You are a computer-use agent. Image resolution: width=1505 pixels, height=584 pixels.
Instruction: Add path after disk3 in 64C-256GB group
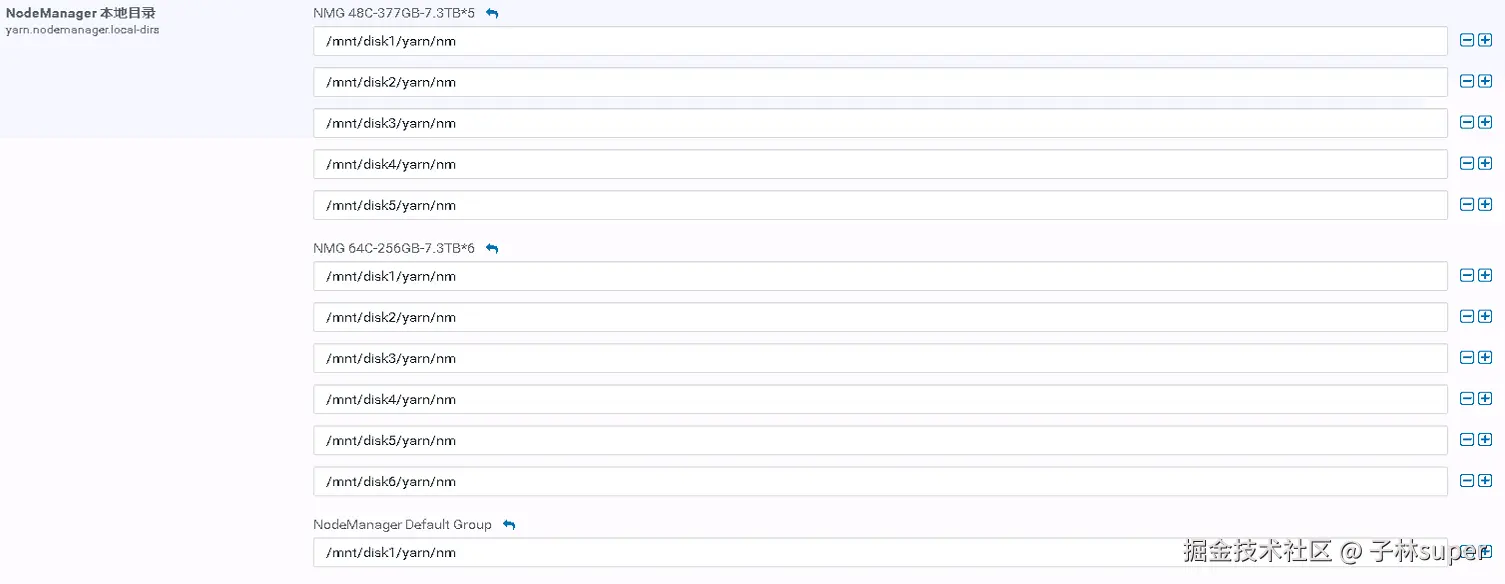1485,358
